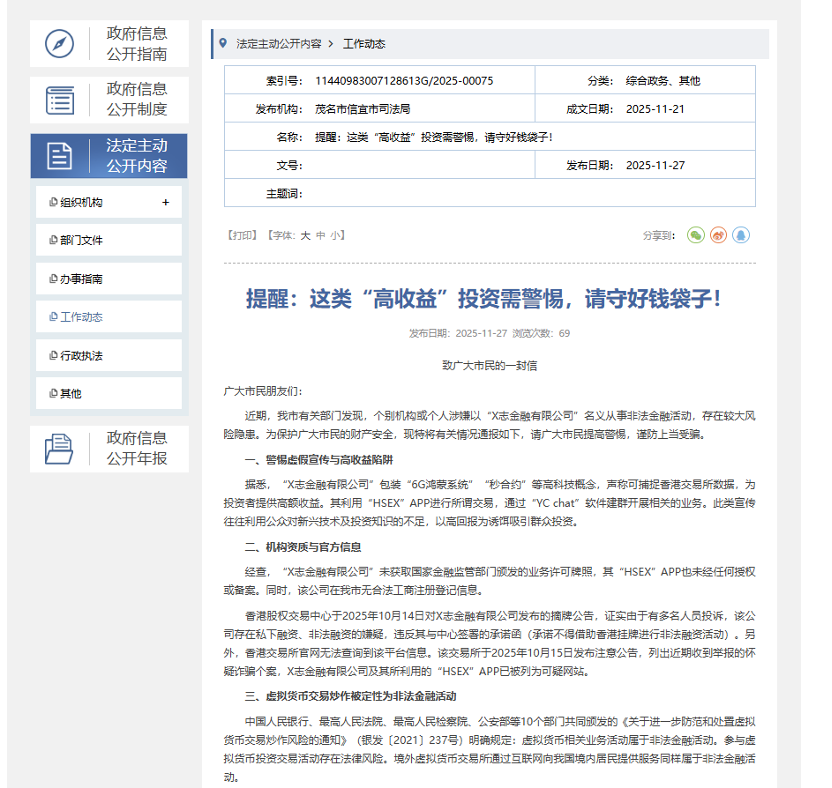The height and width of the screenshot is (788, 832).
Task: Click the compass icon for 政府信息公开指南
Action: [60, 44]
